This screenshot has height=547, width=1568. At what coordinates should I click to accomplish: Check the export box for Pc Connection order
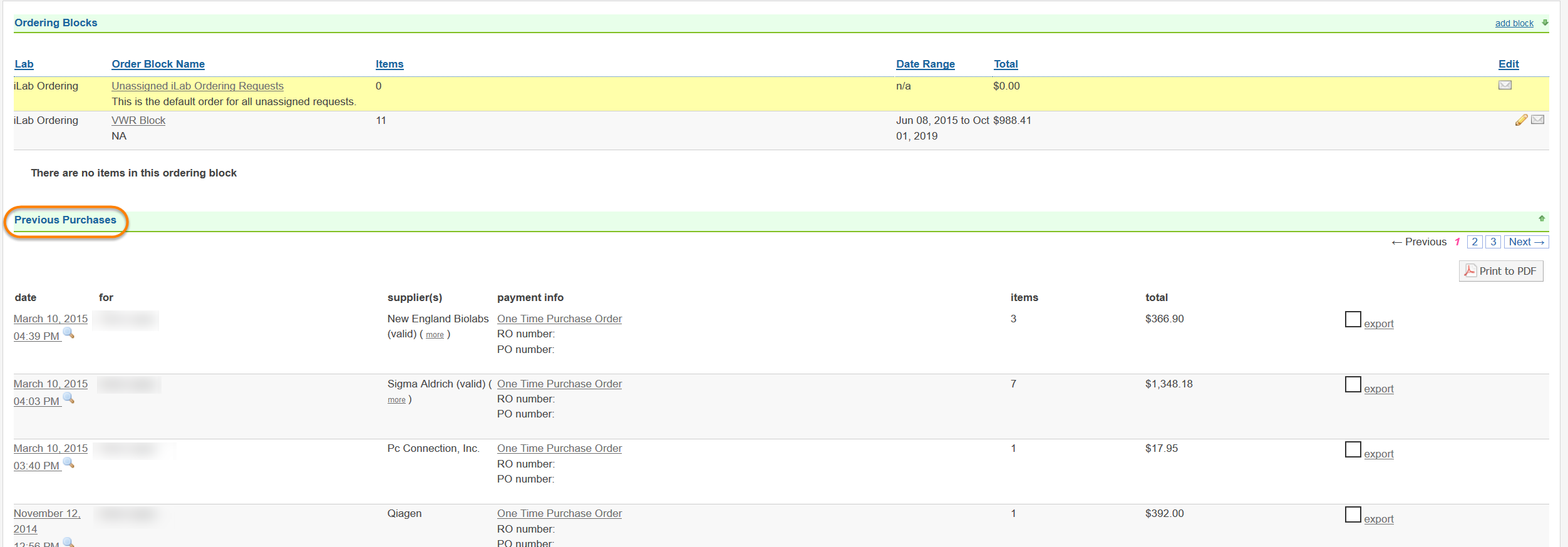(1353, 450)
